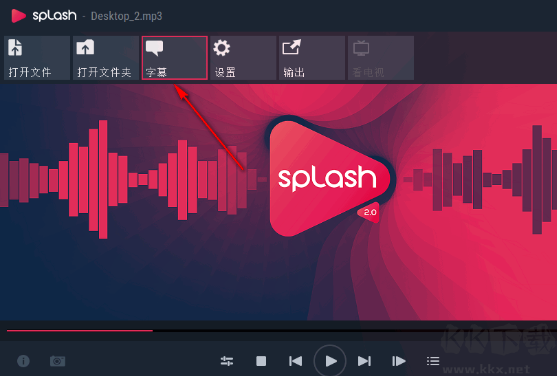
Task: Skip to previous track
Action: coord(295,361)
